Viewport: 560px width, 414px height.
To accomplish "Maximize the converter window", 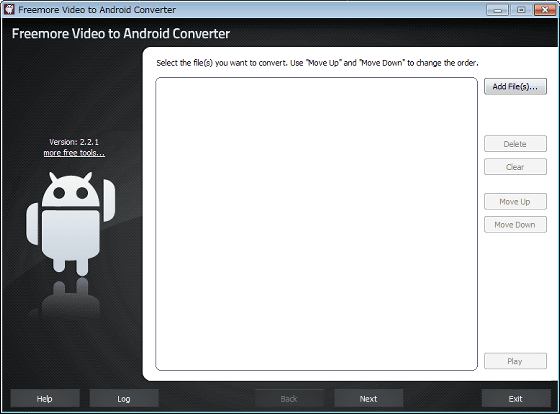I will (521, 10).
